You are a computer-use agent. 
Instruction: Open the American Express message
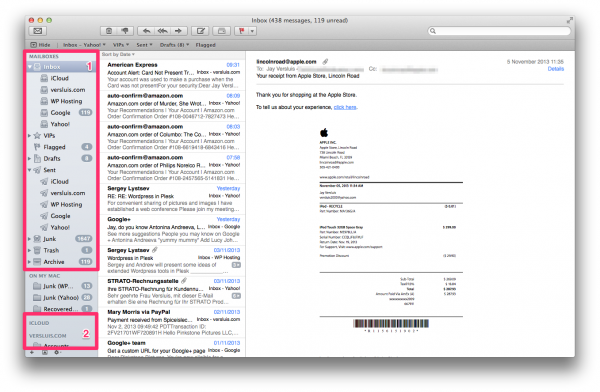pyautogui.click(x=173, y=75)
